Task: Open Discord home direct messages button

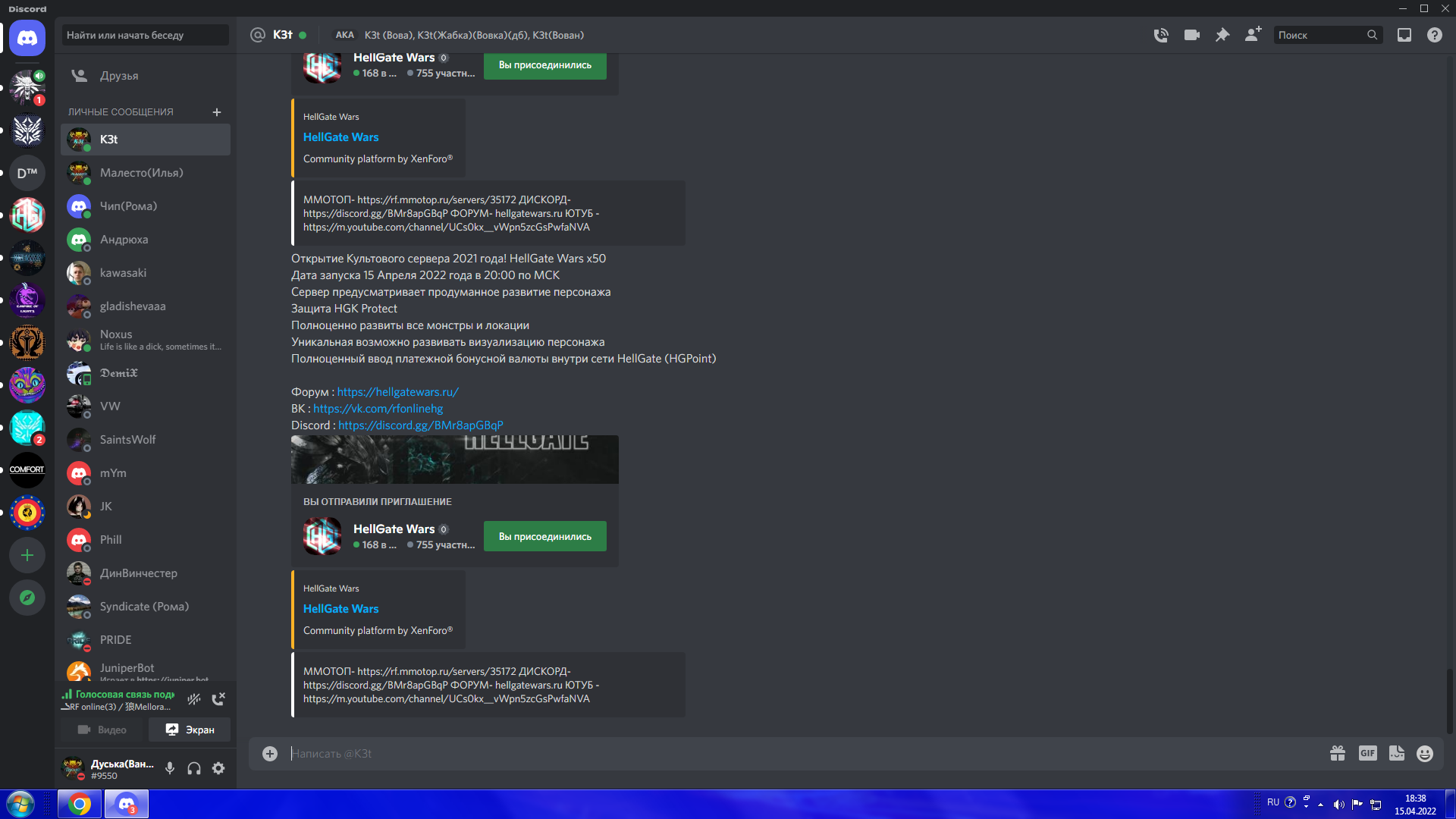Action: 27,38
